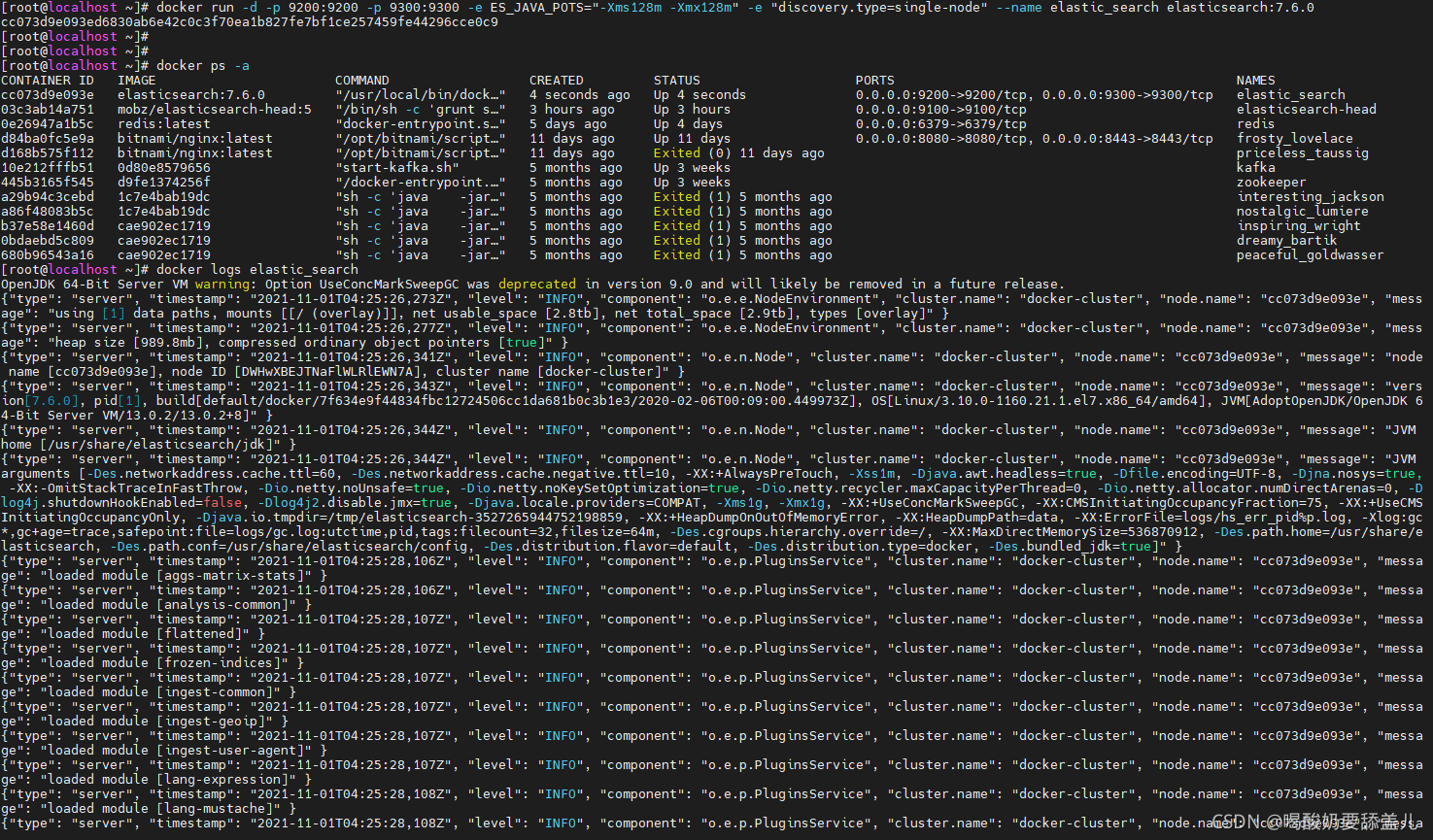
Task: Click the PORTS column header
Action: [x=875, y=81]
